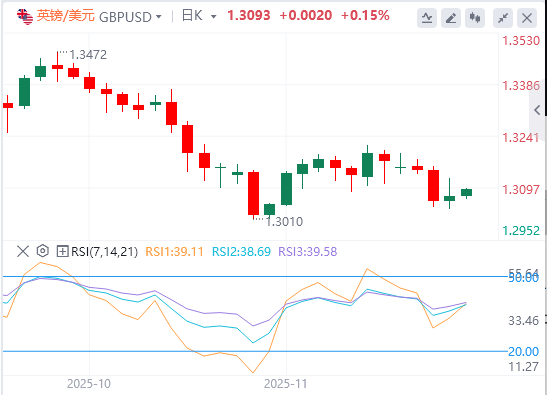Screen dimensions: 547x395
Task: Click RSI(7,14,21) indicator label
Action: [x=105, y=252]
